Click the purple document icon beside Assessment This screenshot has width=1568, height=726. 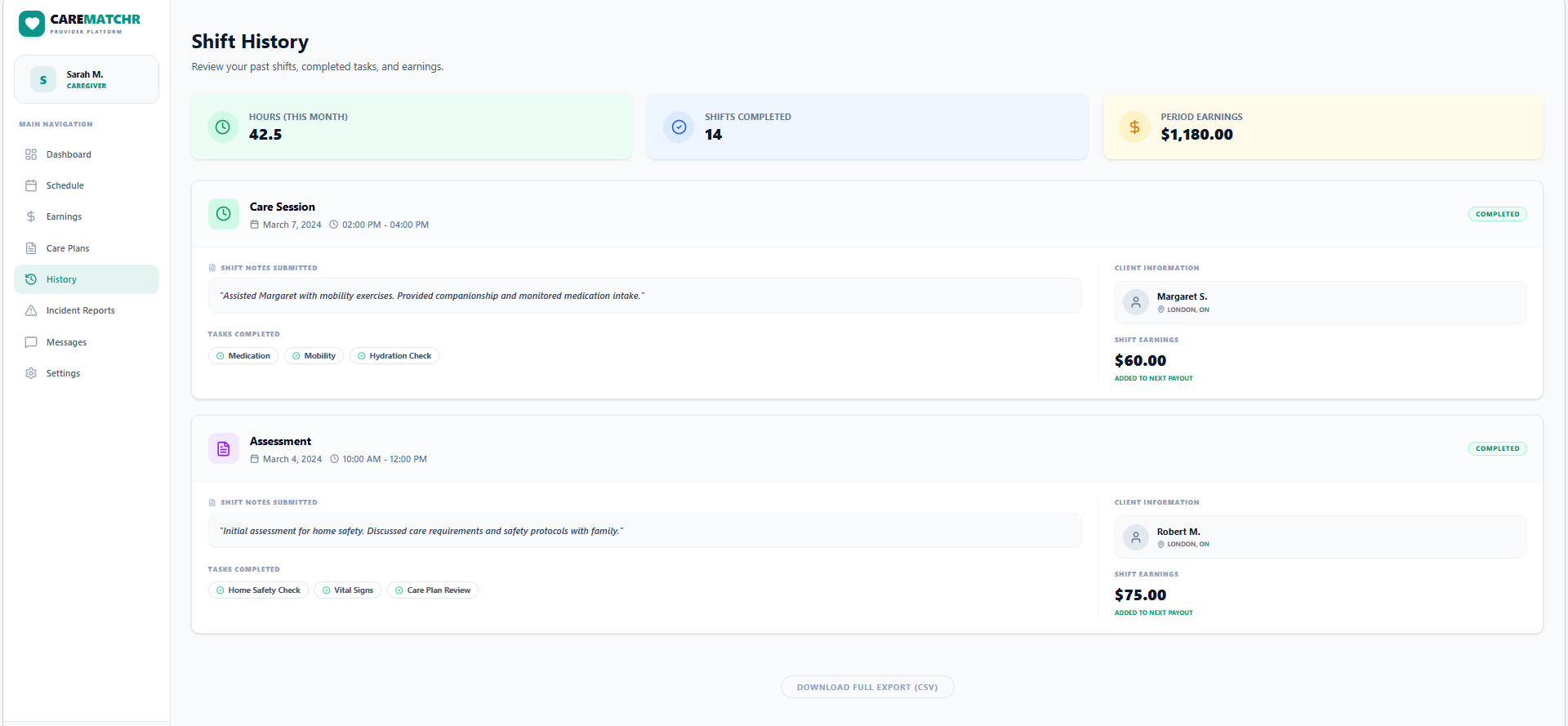tap(224, 448)
